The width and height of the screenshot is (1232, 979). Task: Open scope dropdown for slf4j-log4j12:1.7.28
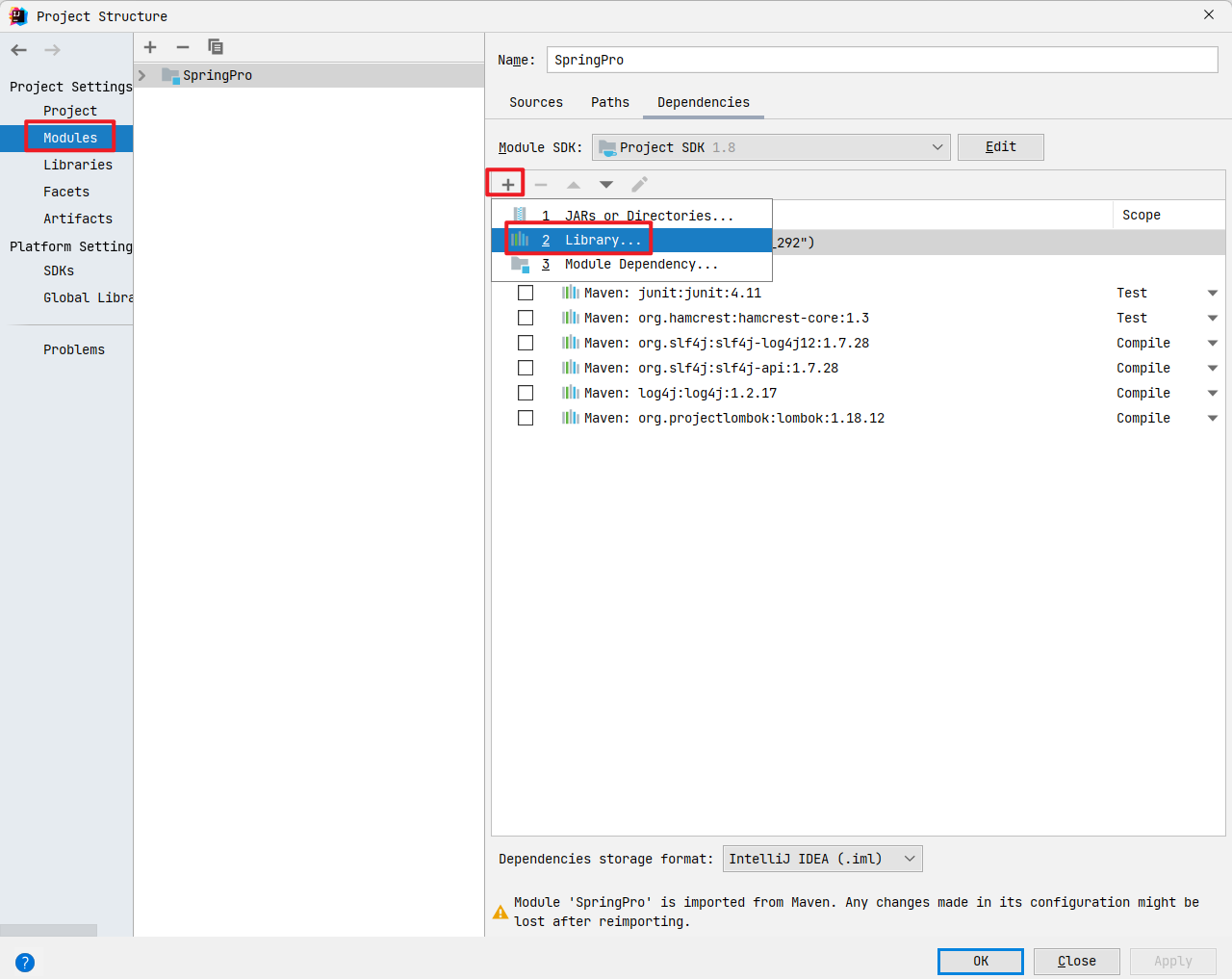click(1213, 343)
